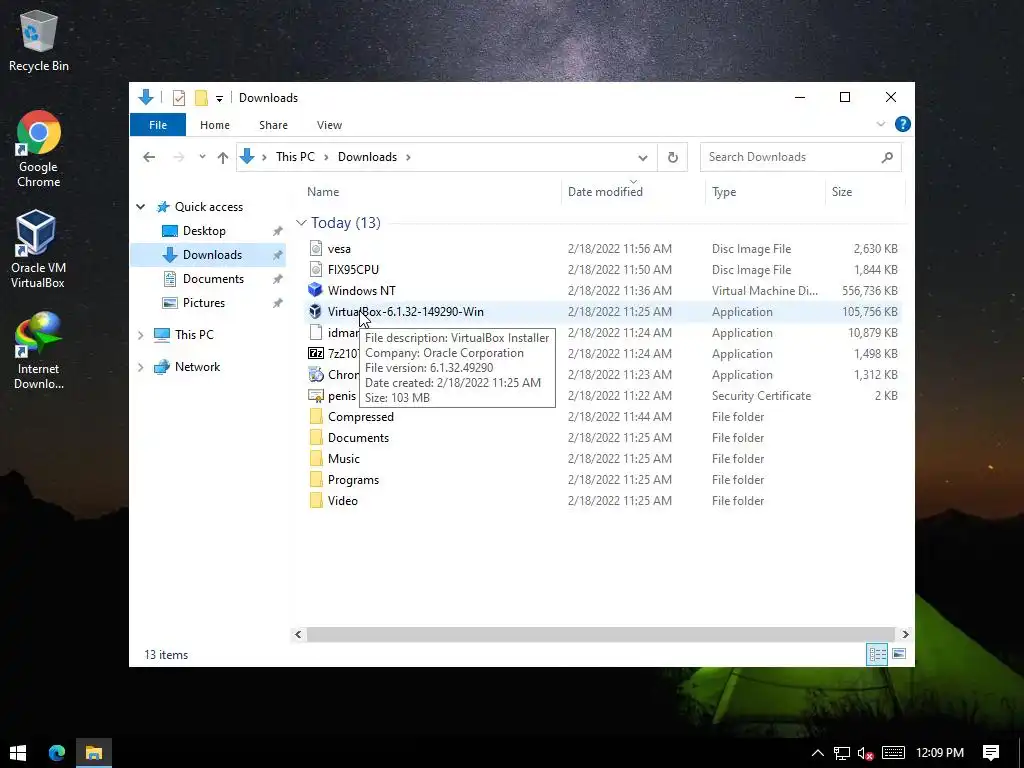This screenshot has width=1024, height=768.
Task: Click the muted volume tray icon
Action: 865,753
